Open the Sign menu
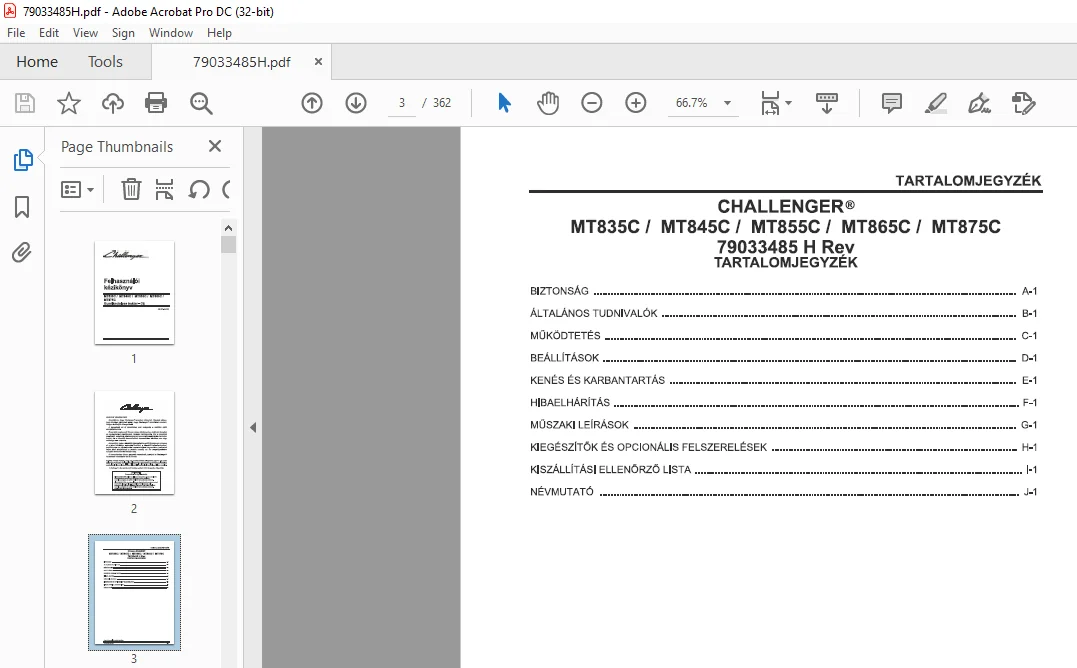1077x668 pixels. coord(123,32)
